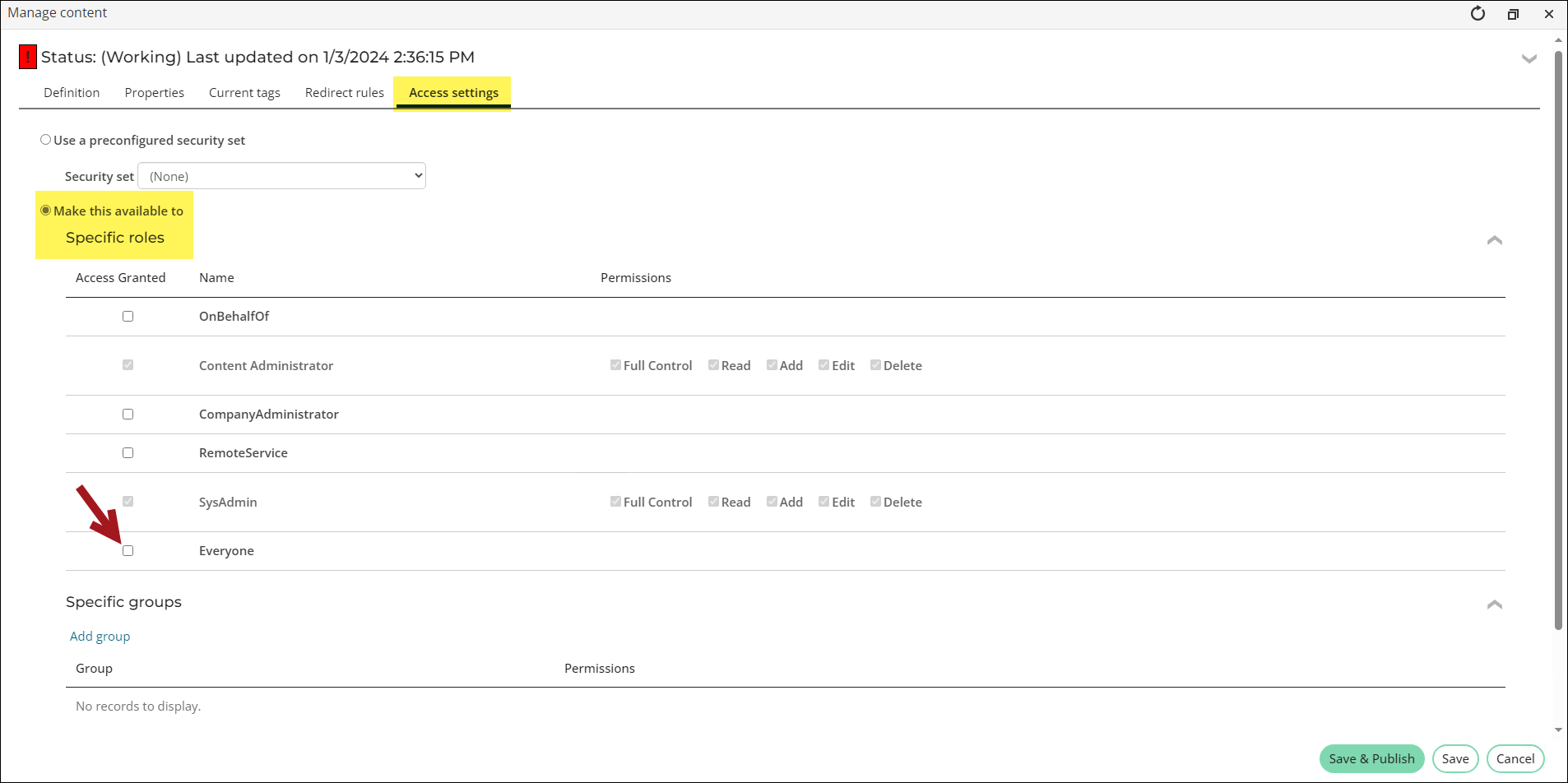Open the Definition tab
Screen dimensions: 1568x783
coord(72,93)
